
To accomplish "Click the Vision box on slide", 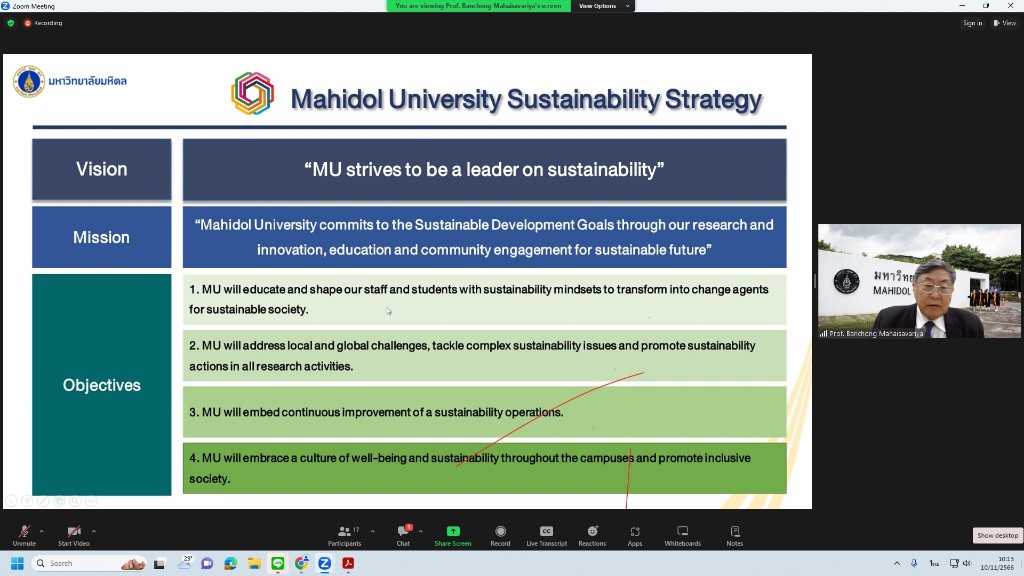I will [x=102, y=169].
